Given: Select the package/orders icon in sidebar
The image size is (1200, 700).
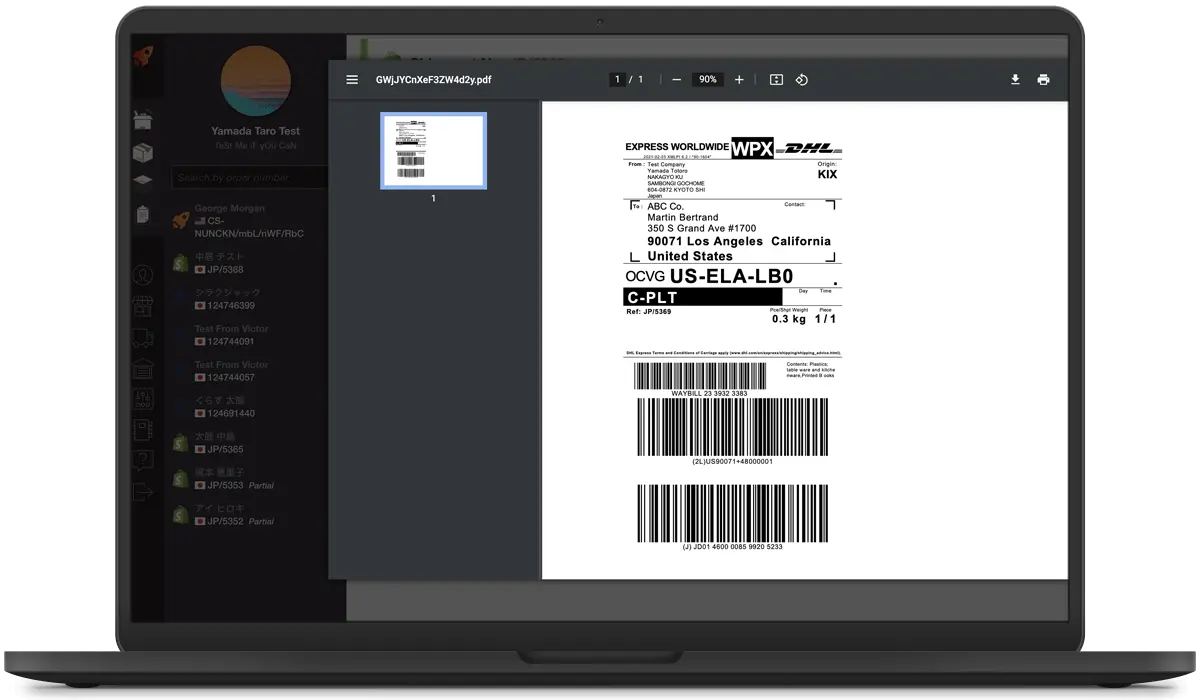Looking at the screenshot, I should 143,150.
